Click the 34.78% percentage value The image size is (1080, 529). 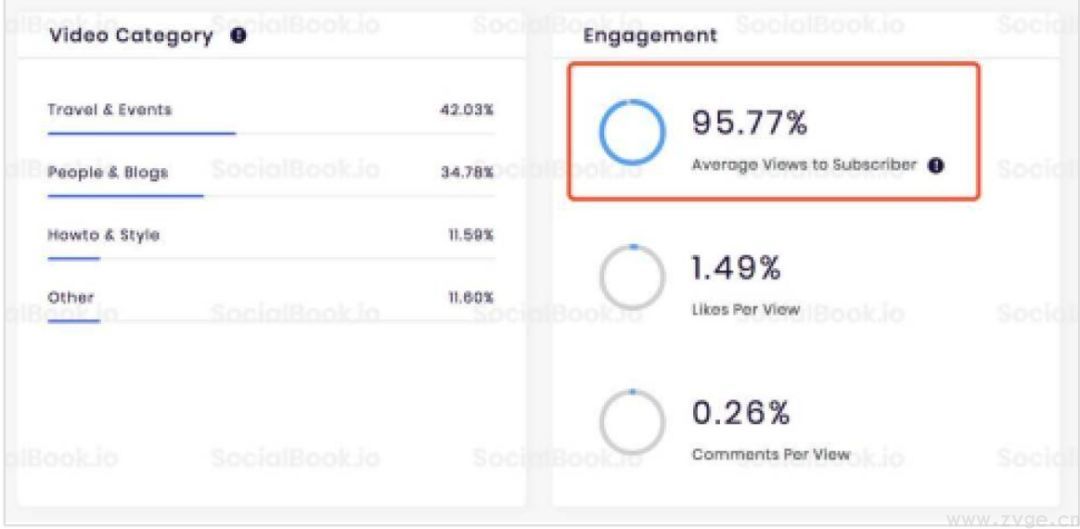(x=467, y=173)
